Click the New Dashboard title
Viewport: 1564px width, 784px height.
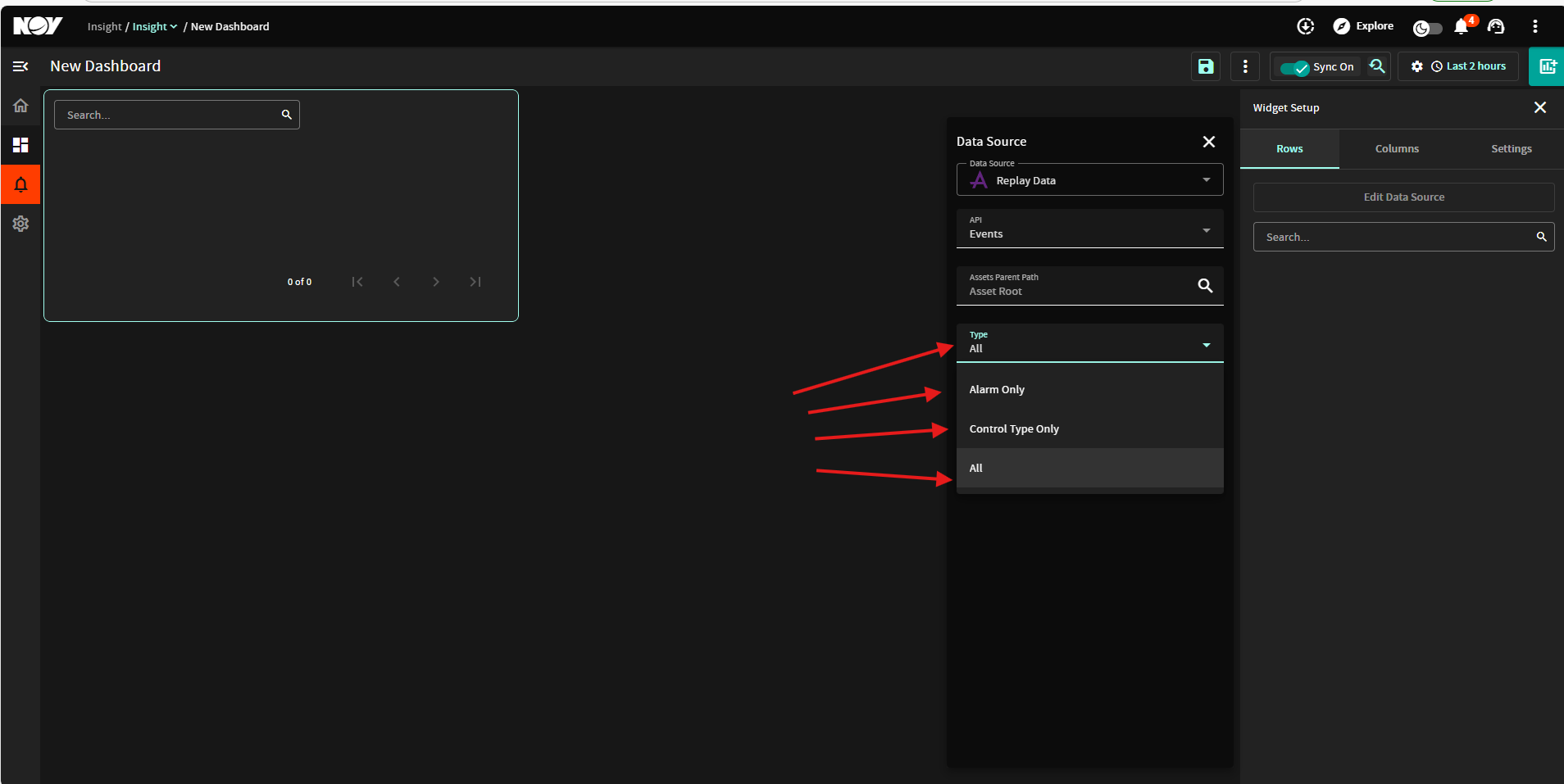106,66
